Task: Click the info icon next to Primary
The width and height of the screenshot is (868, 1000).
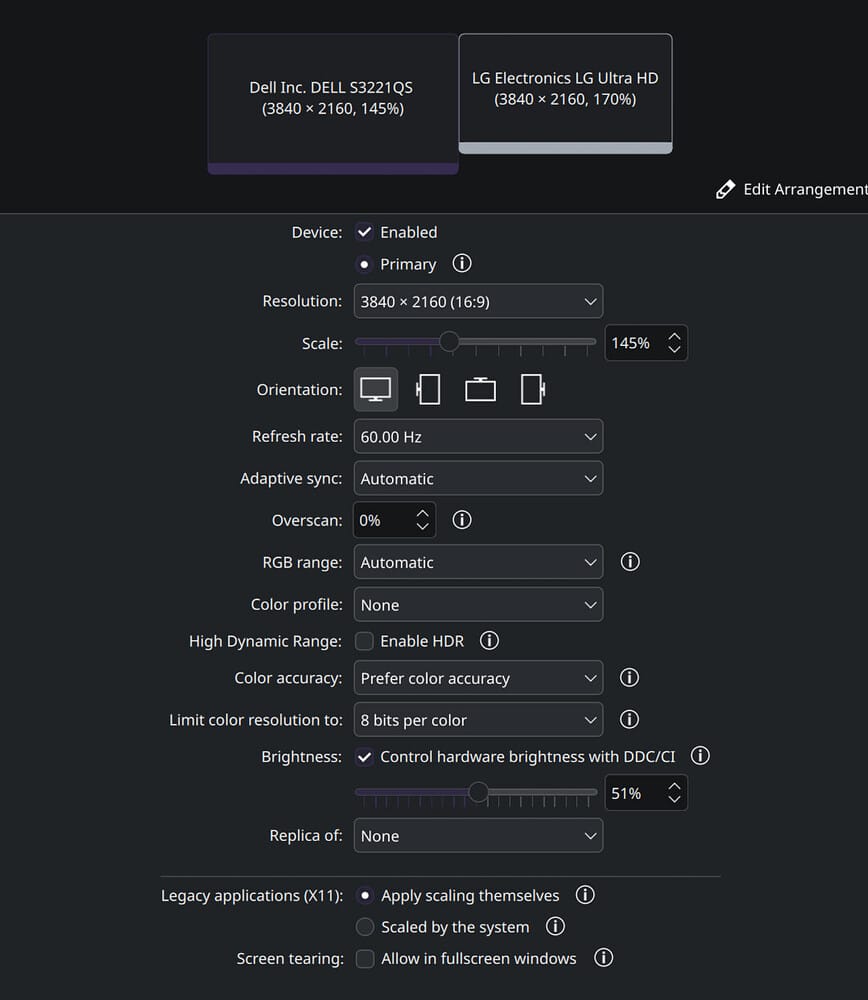Action: [x=461, y=263]
